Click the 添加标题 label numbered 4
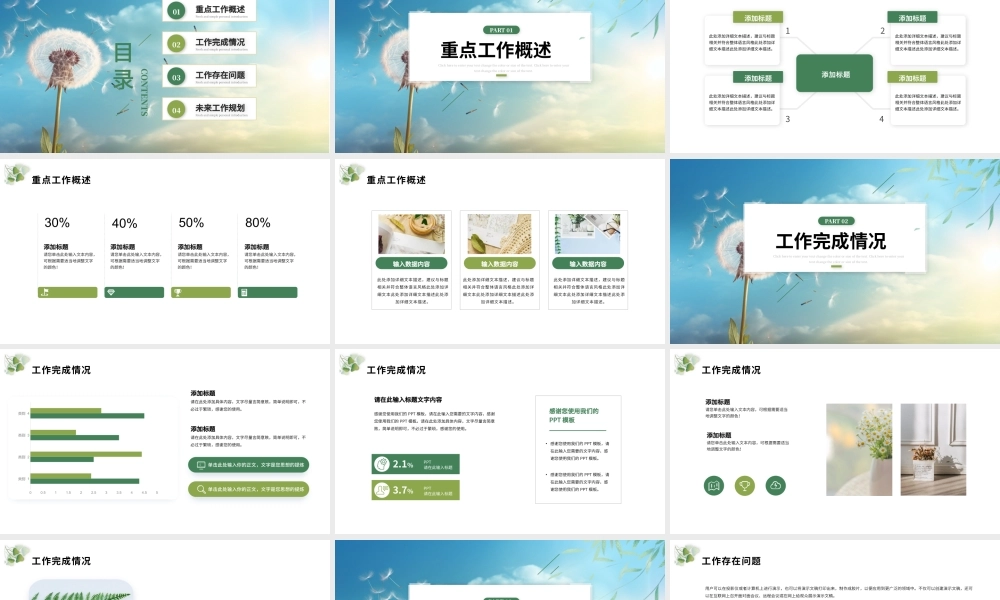 pyautogui.click(x=912, y=78)
